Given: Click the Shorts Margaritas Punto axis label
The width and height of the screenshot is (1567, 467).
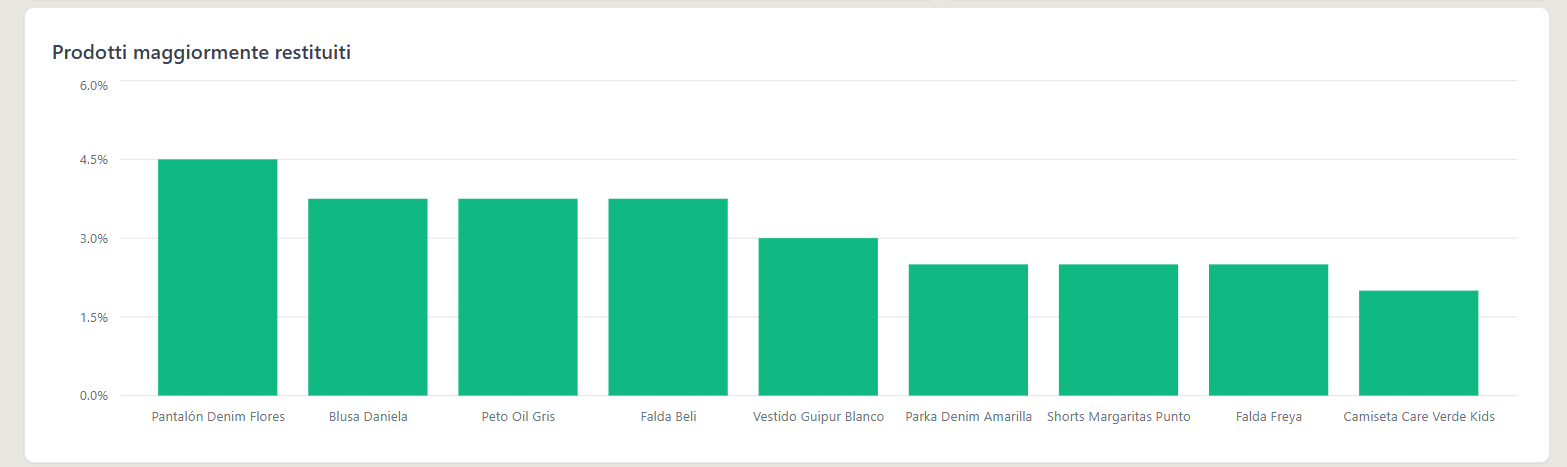Looking at the screenshot, I should click(1118, 416).
